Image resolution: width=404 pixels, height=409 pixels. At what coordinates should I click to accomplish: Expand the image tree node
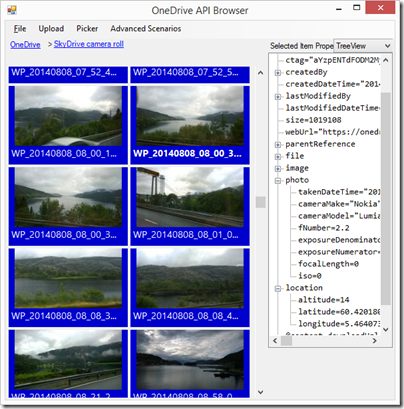click(x=277, y=169)
